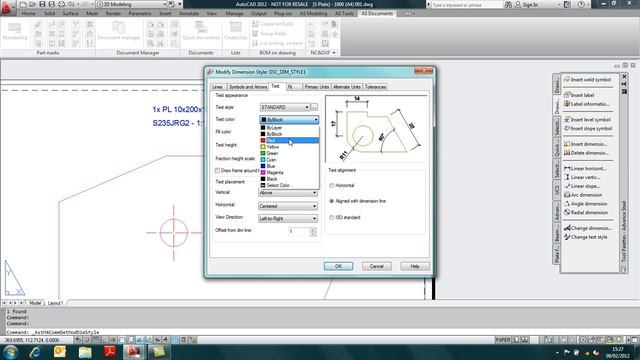Switch to the Alternate Units tab
The width and height of the screenshot is (640, 360).
(x=347, y=87)
